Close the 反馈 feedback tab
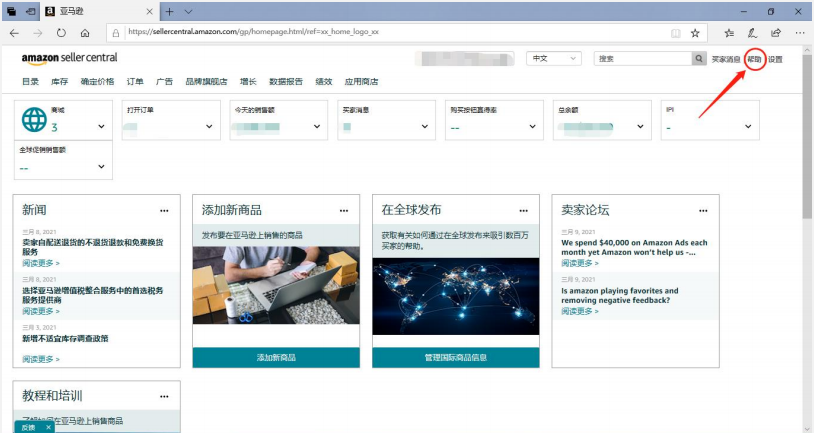This screenshot has height=433, width=814. (x=48, y=427)
